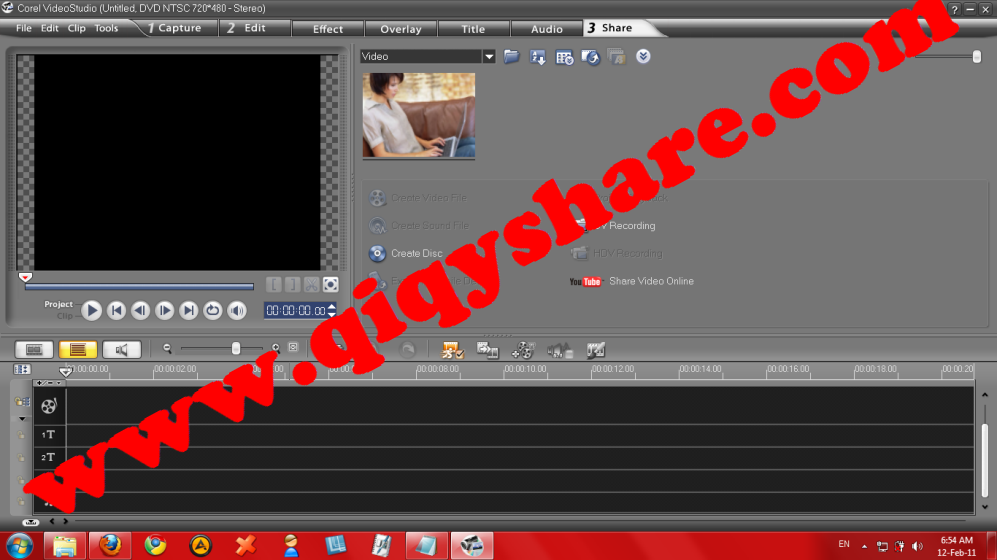Zoom out the timeline
This screenshot has width=997, height=560.
pyautogui.click(x=167, y=348)
